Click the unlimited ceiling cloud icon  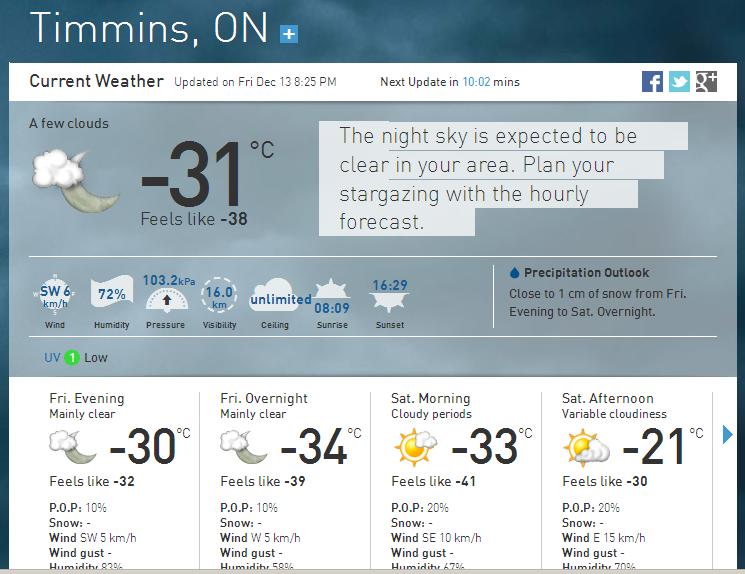pos(279,298)
